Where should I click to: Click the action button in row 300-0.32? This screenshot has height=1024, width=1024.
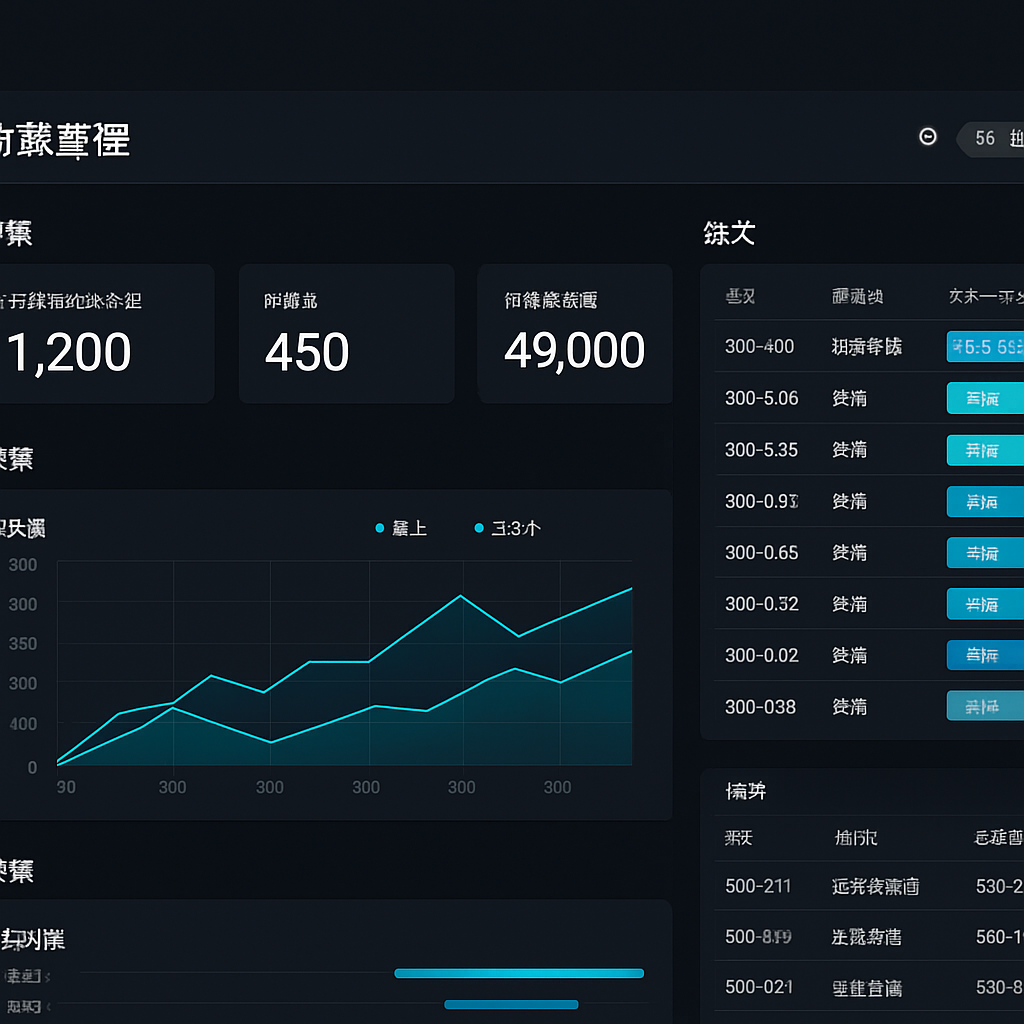(x=985, y=604)
